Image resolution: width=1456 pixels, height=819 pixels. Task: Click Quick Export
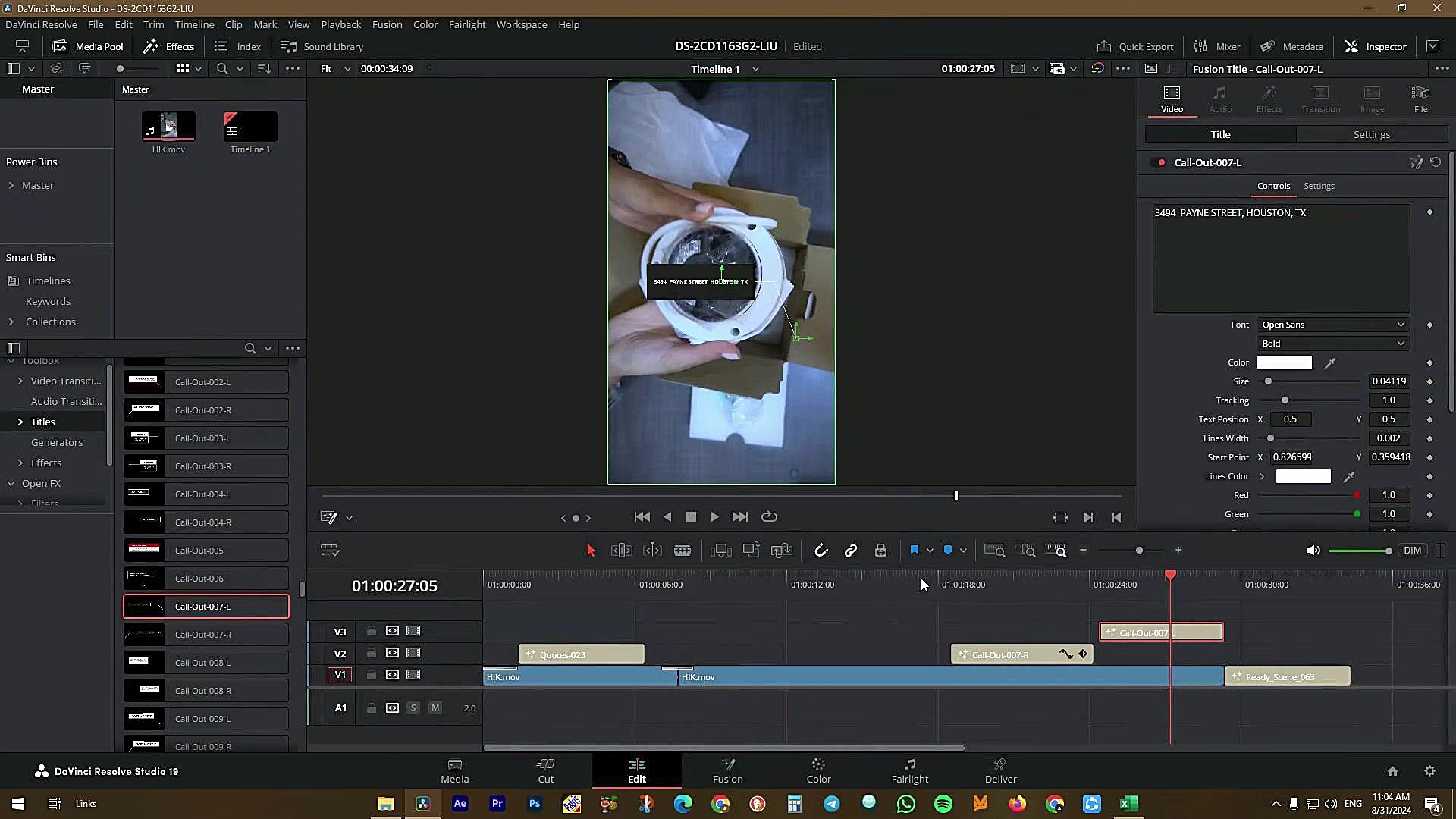[1134, 47]
